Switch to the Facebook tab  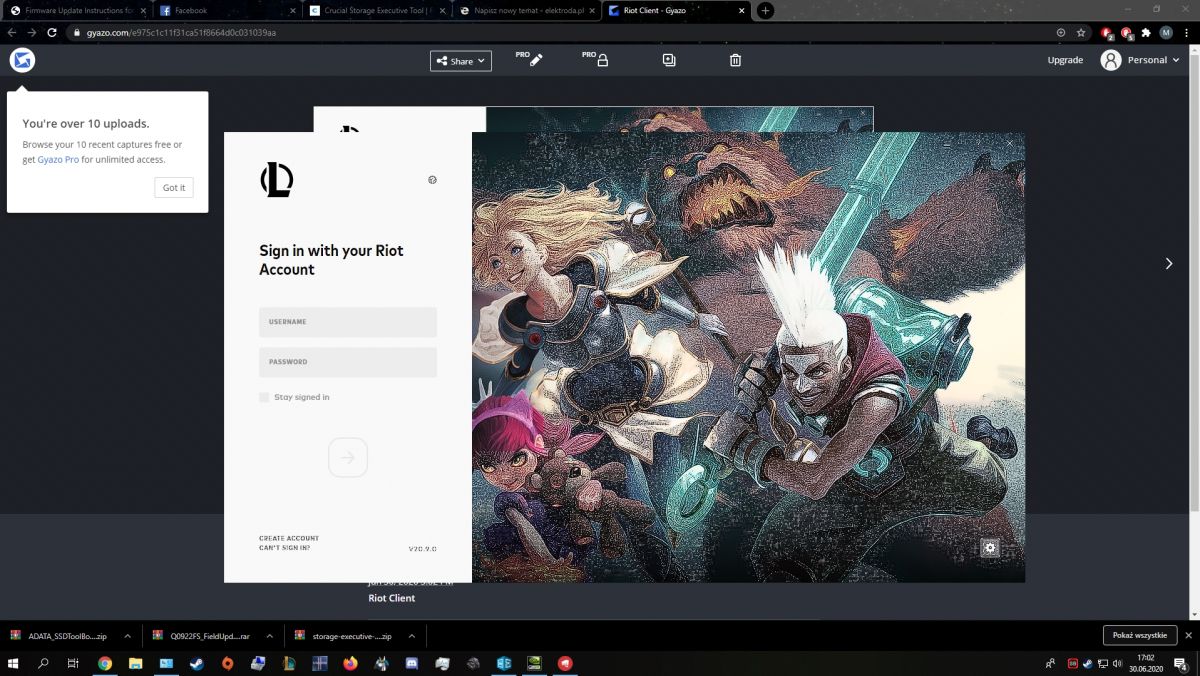tap(226, 10)
